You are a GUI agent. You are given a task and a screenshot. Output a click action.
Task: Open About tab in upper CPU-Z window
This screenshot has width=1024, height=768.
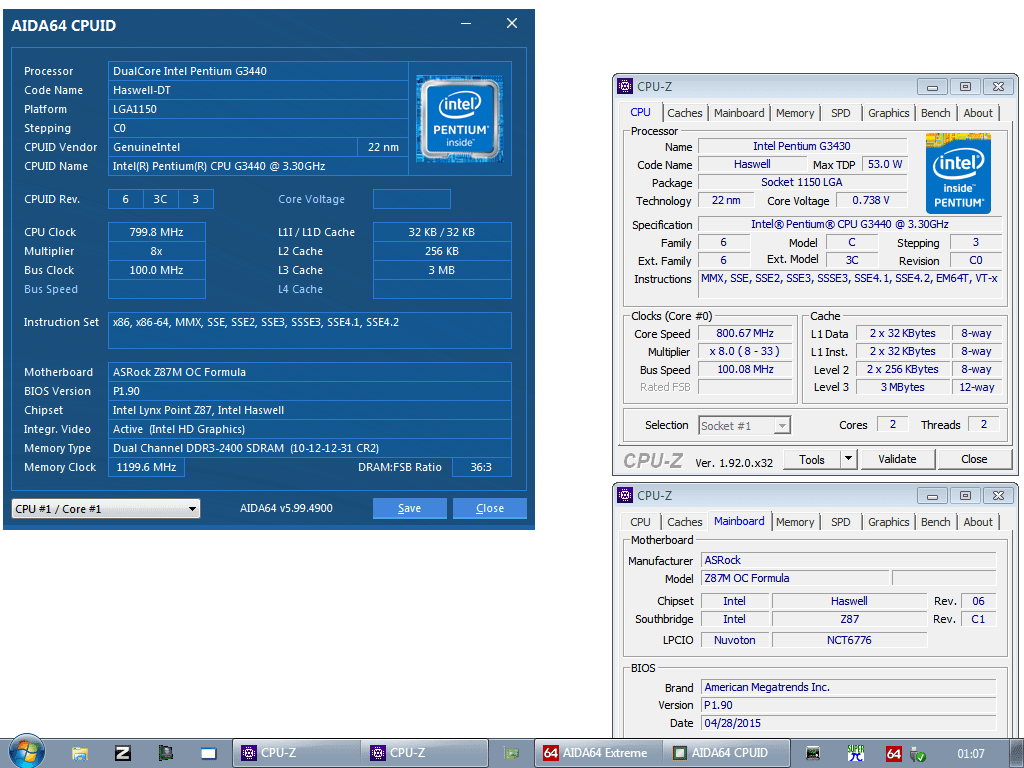(x=978, y=113)
